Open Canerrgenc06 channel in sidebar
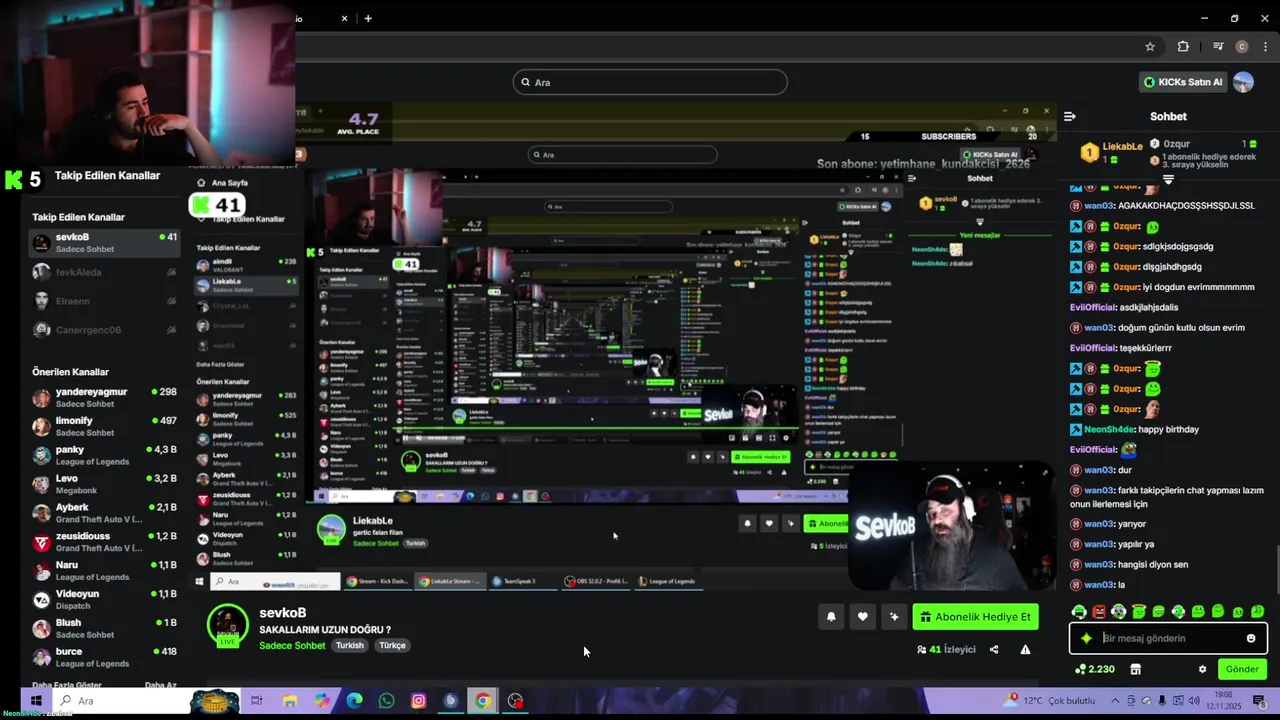 [x=104, y=330]
